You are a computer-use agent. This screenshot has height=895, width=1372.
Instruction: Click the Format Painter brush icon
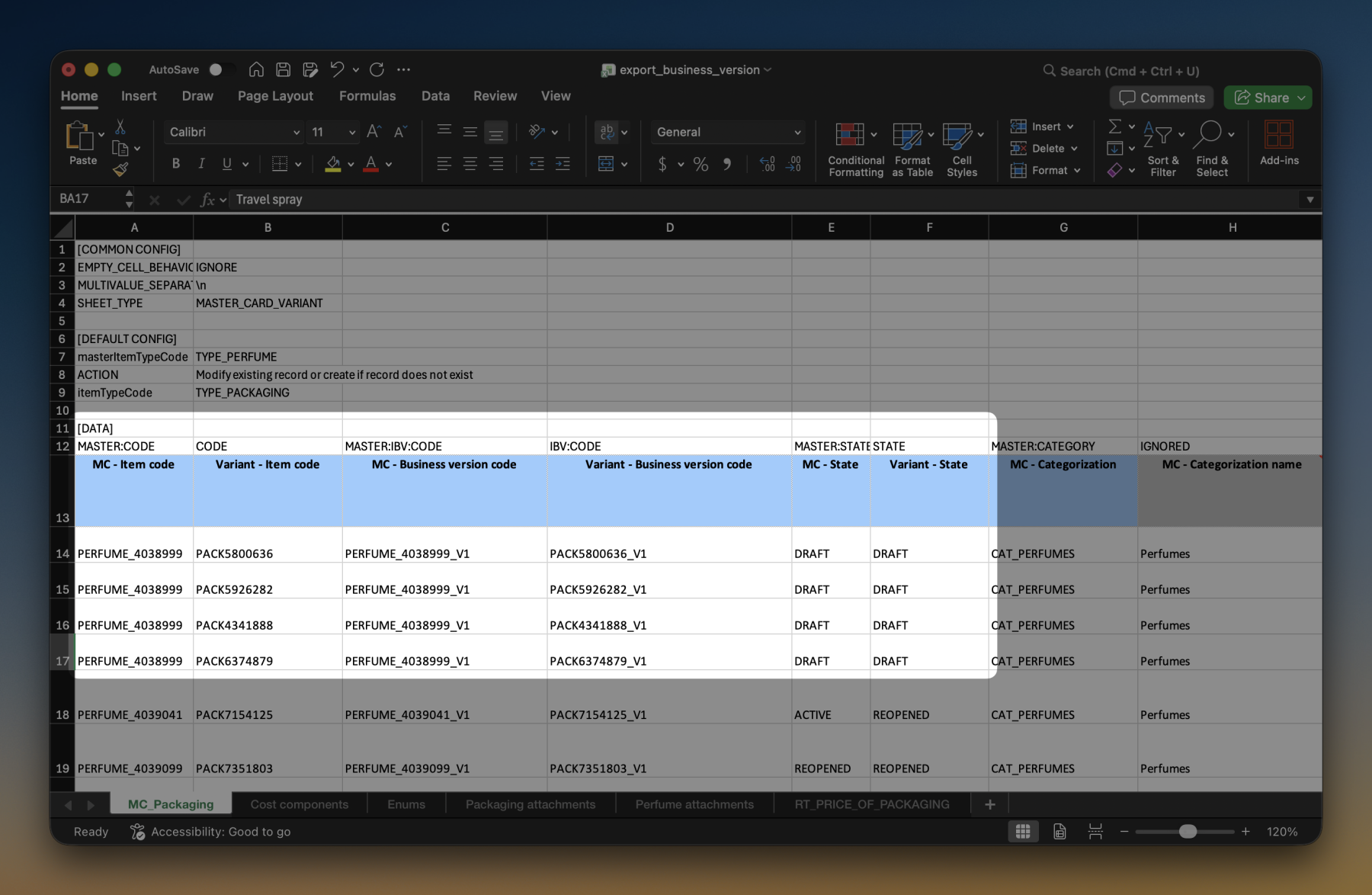pyautogui.click(x=120, y=169)
